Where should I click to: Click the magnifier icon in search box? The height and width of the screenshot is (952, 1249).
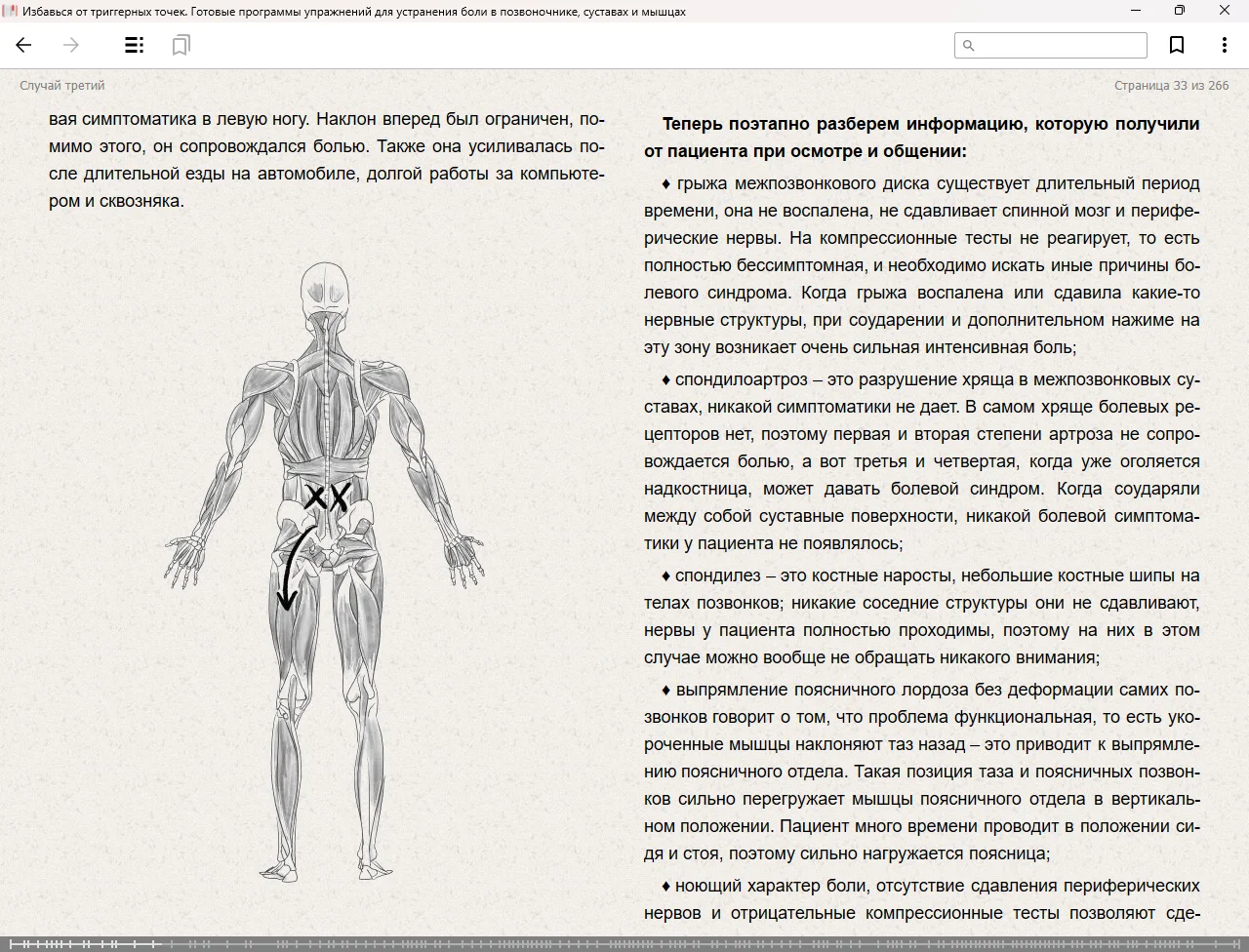969,45
